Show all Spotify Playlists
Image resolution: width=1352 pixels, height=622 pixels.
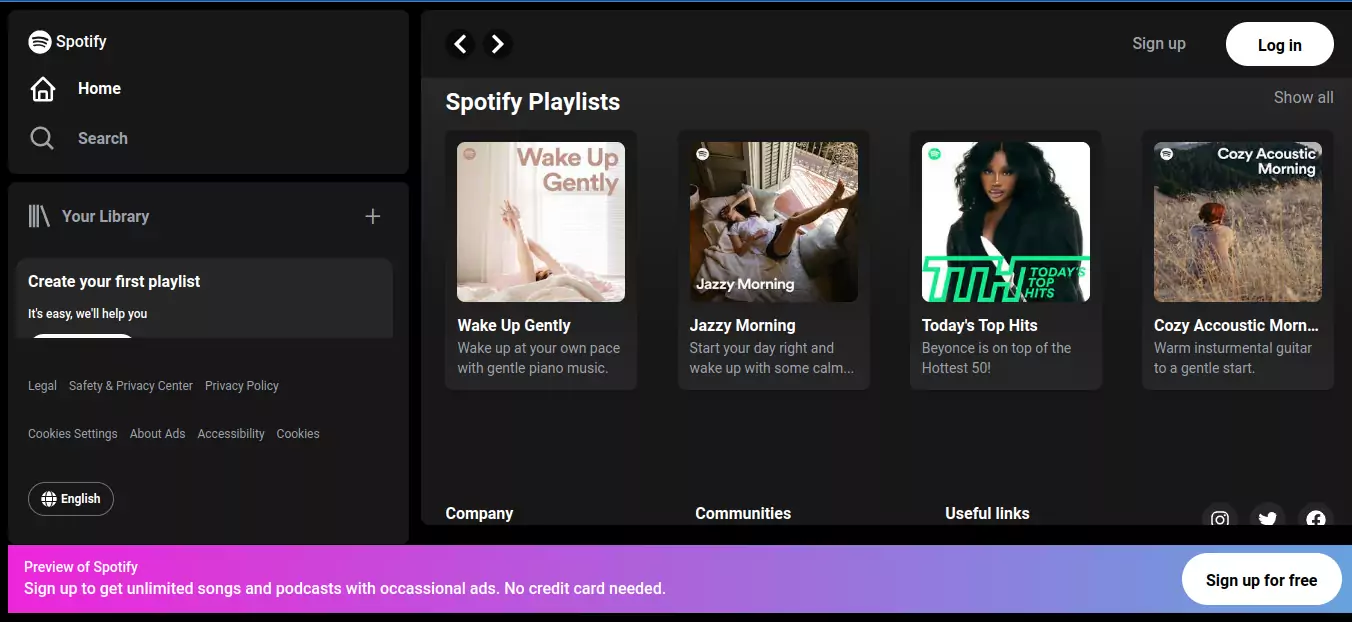point(1303,97)
